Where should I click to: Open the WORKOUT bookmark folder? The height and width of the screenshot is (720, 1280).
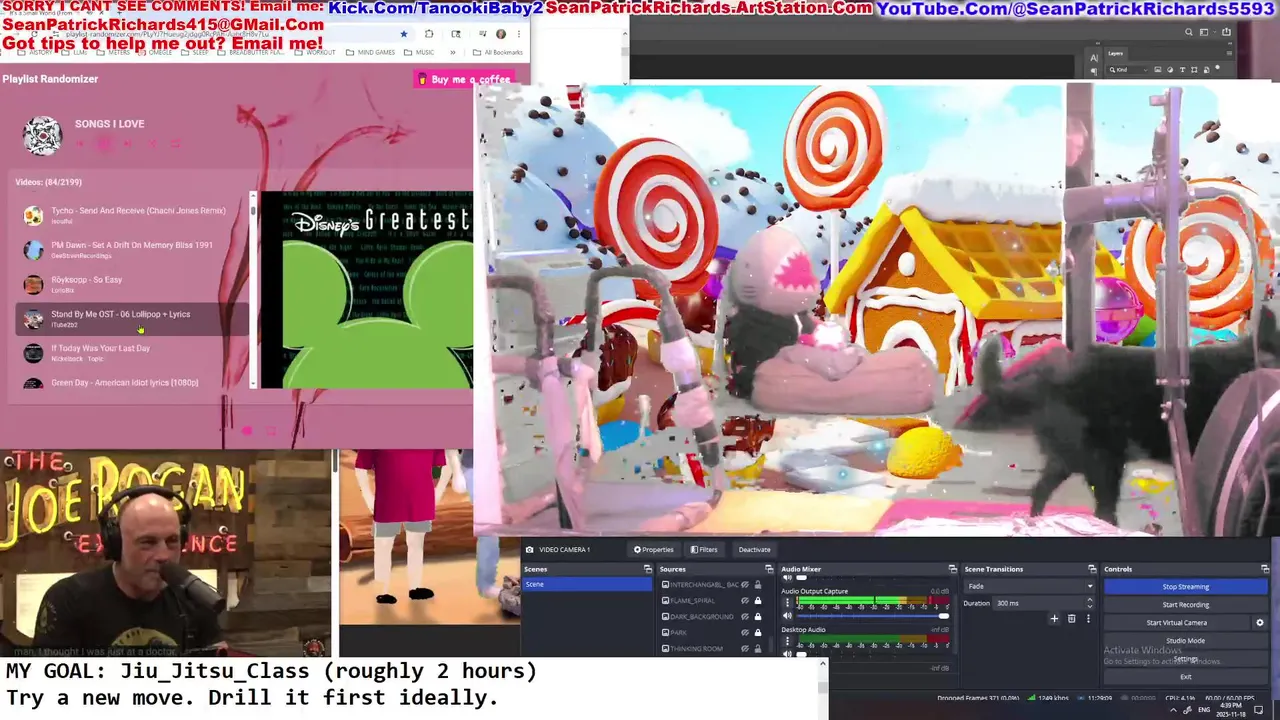(x=315, y=52)
